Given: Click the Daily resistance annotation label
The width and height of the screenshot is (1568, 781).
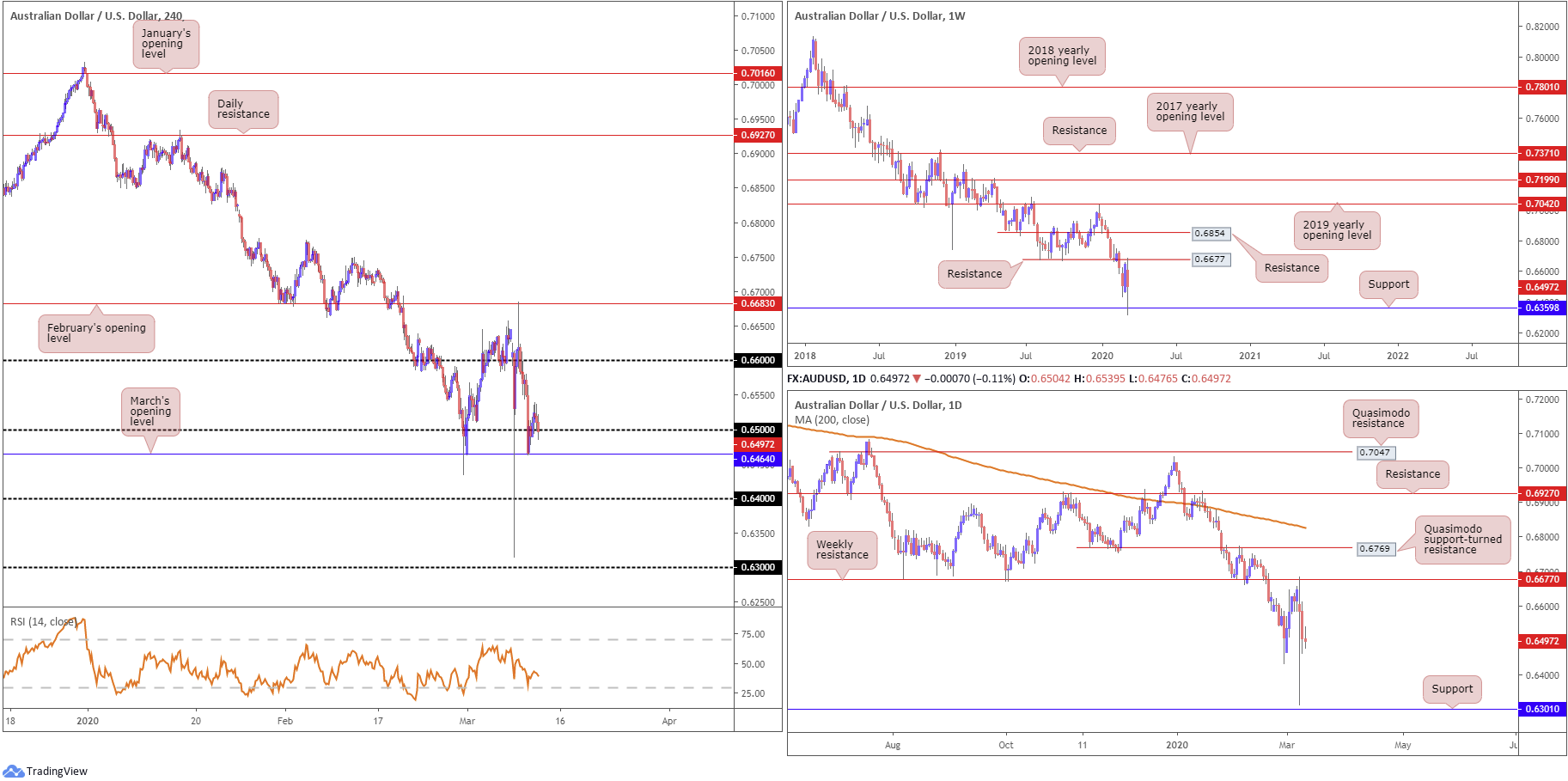Looking at the screenshot, I should coord(243,109).
